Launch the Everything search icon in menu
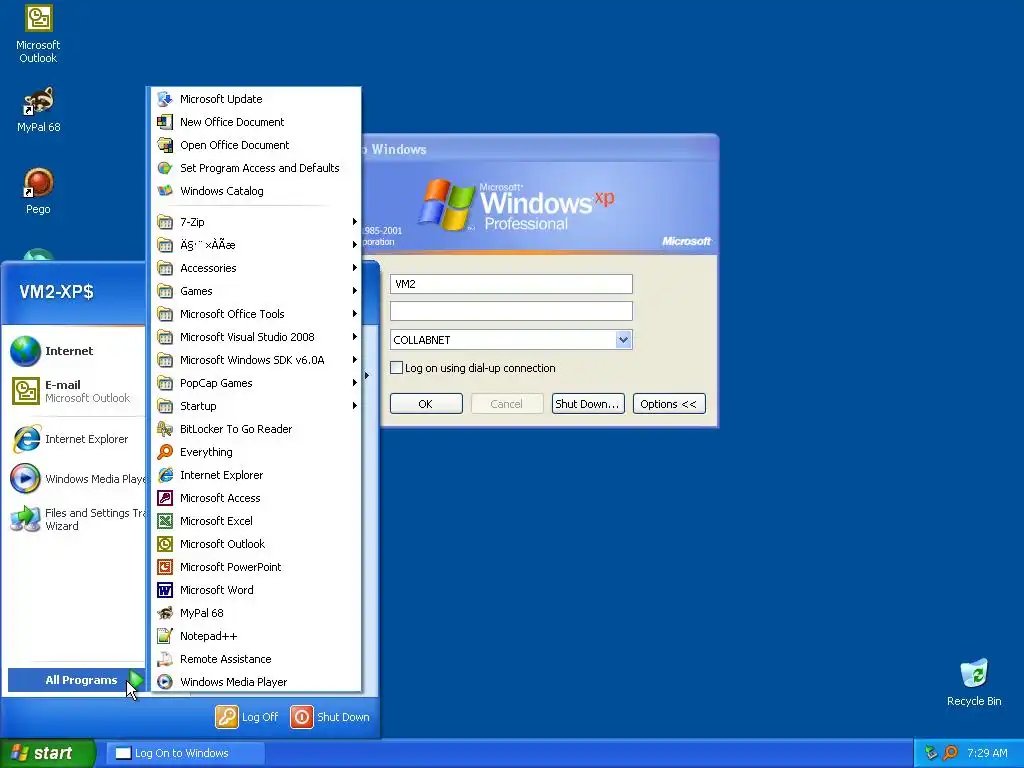Viewport: 1024px width, 768px height. point(165,452)
